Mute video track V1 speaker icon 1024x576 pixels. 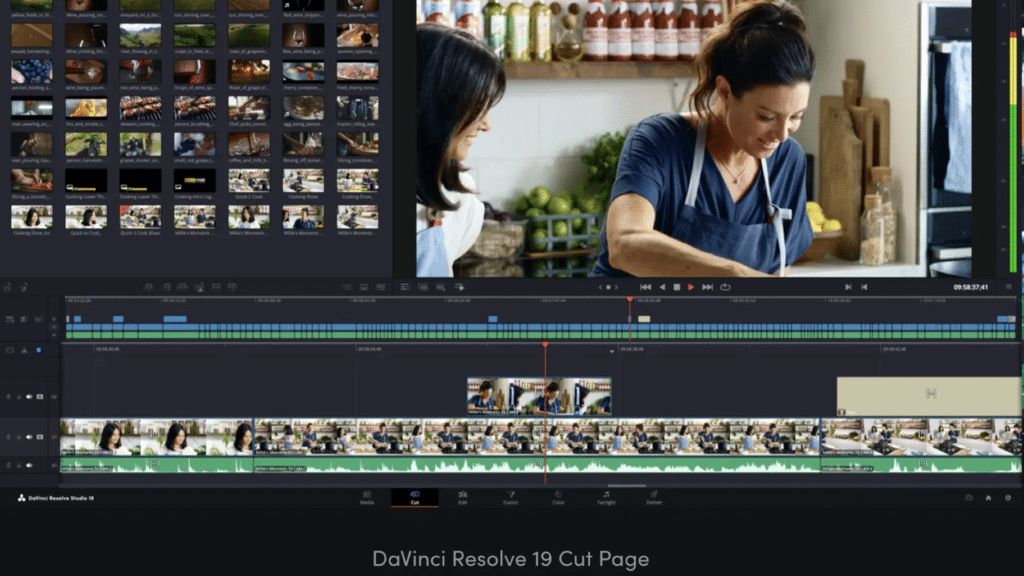(29, 437)
